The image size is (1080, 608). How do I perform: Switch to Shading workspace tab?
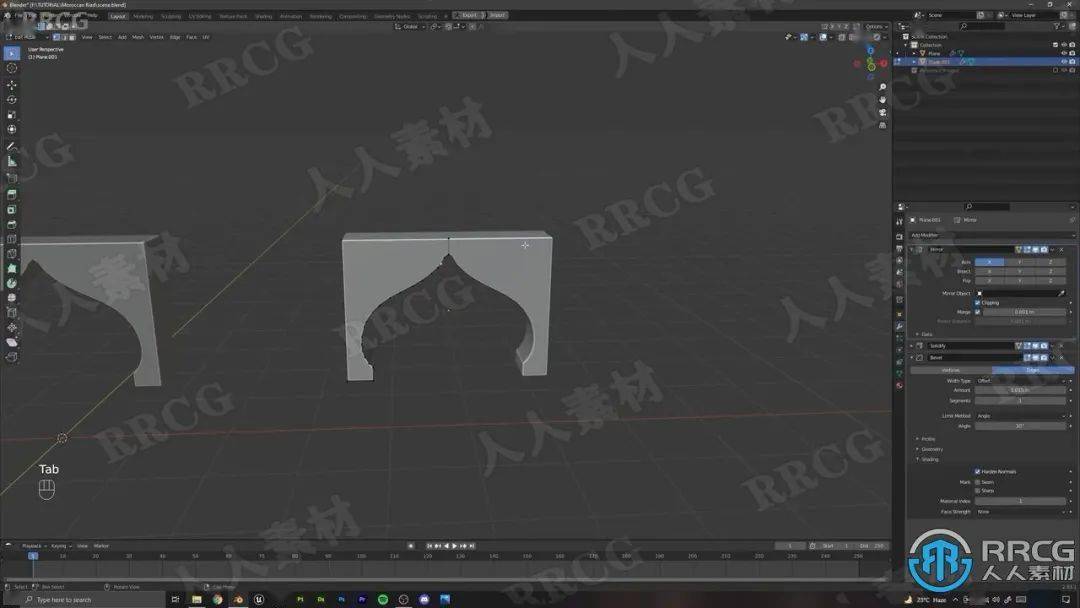coord(263,16)
